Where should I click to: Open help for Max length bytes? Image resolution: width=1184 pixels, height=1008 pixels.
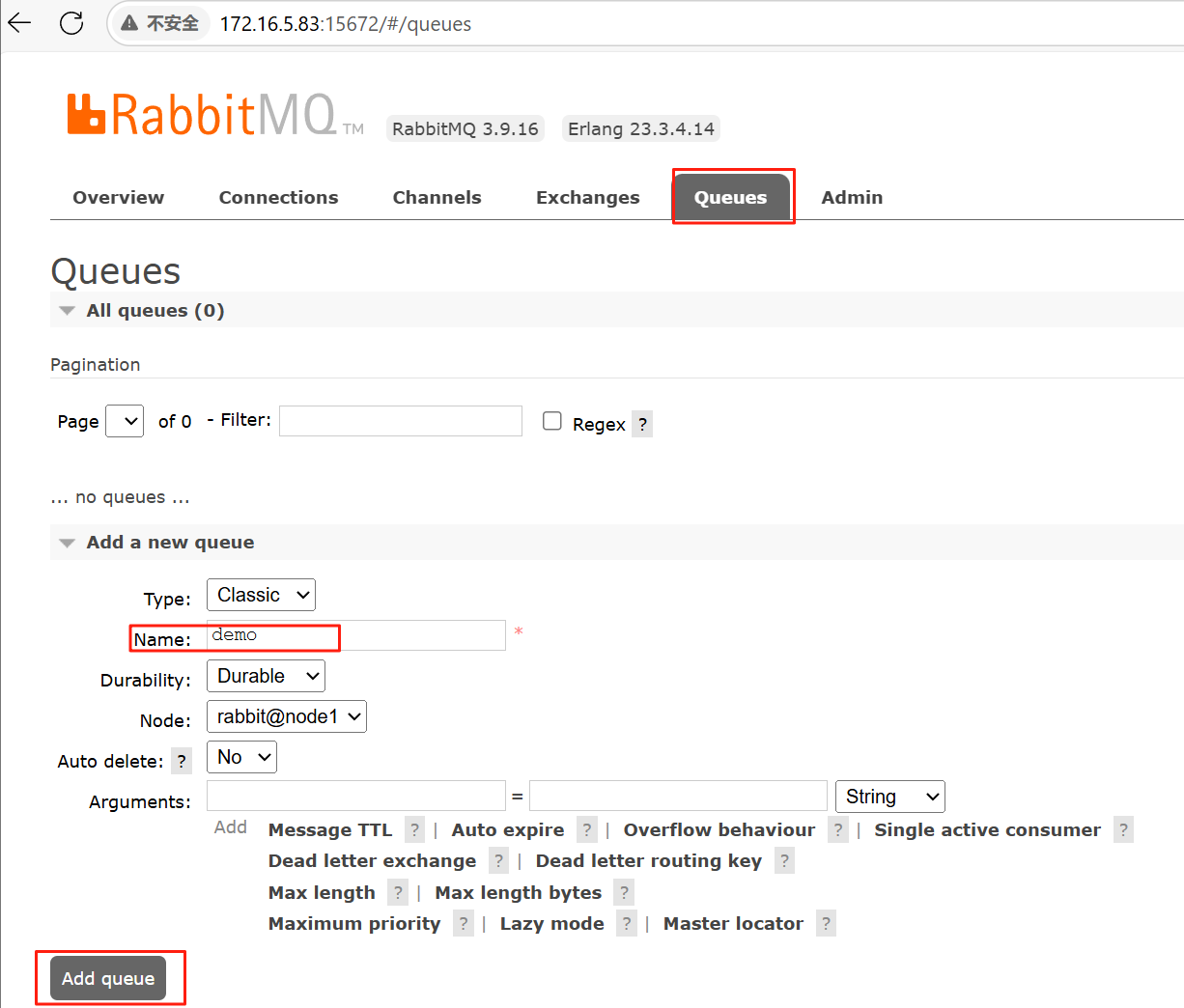(624, 892)
